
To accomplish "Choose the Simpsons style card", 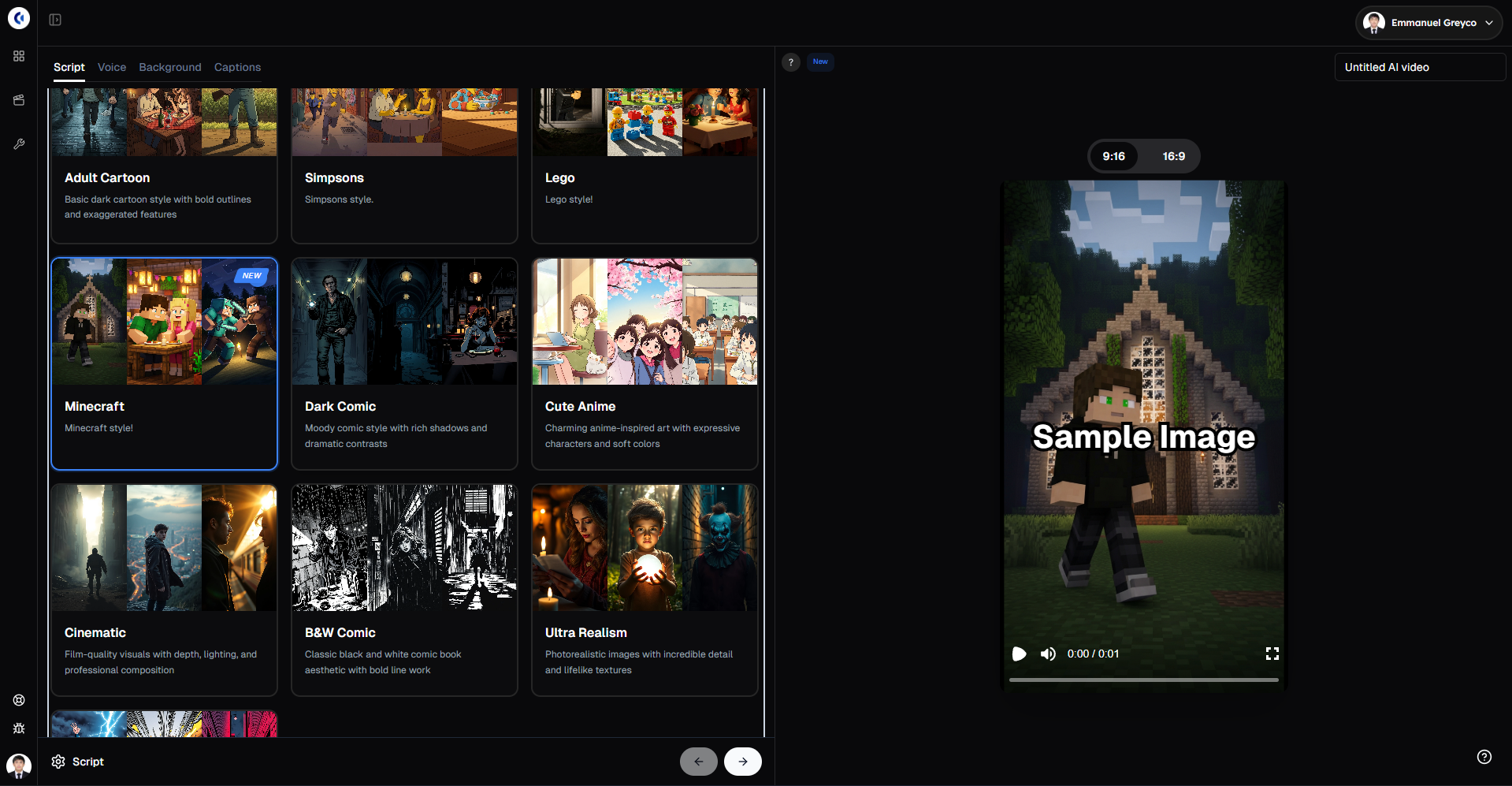I will pos(405,166).
